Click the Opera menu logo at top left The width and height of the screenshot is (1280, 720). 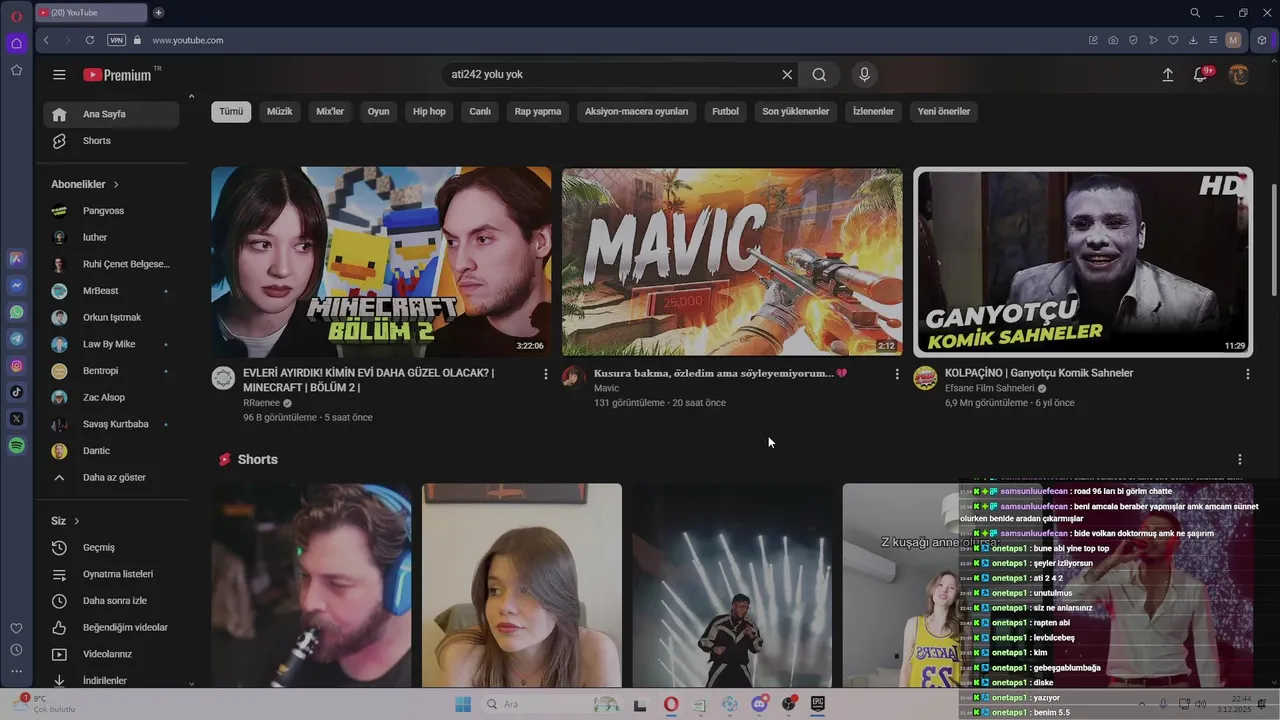point(16,16)
